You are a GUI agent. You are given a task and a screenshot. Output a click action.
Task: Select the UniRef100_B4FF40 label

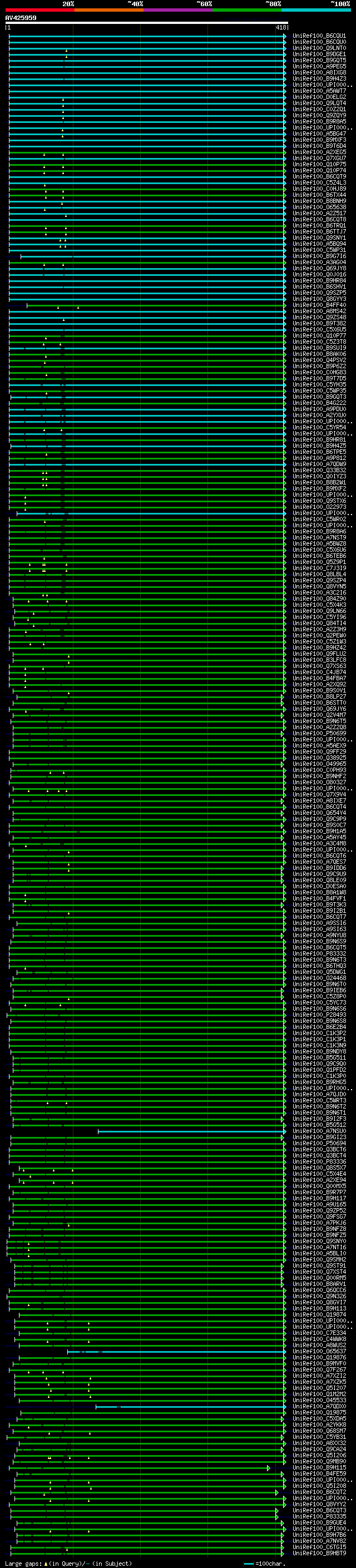pyautogui.click(x=319, y=305)
